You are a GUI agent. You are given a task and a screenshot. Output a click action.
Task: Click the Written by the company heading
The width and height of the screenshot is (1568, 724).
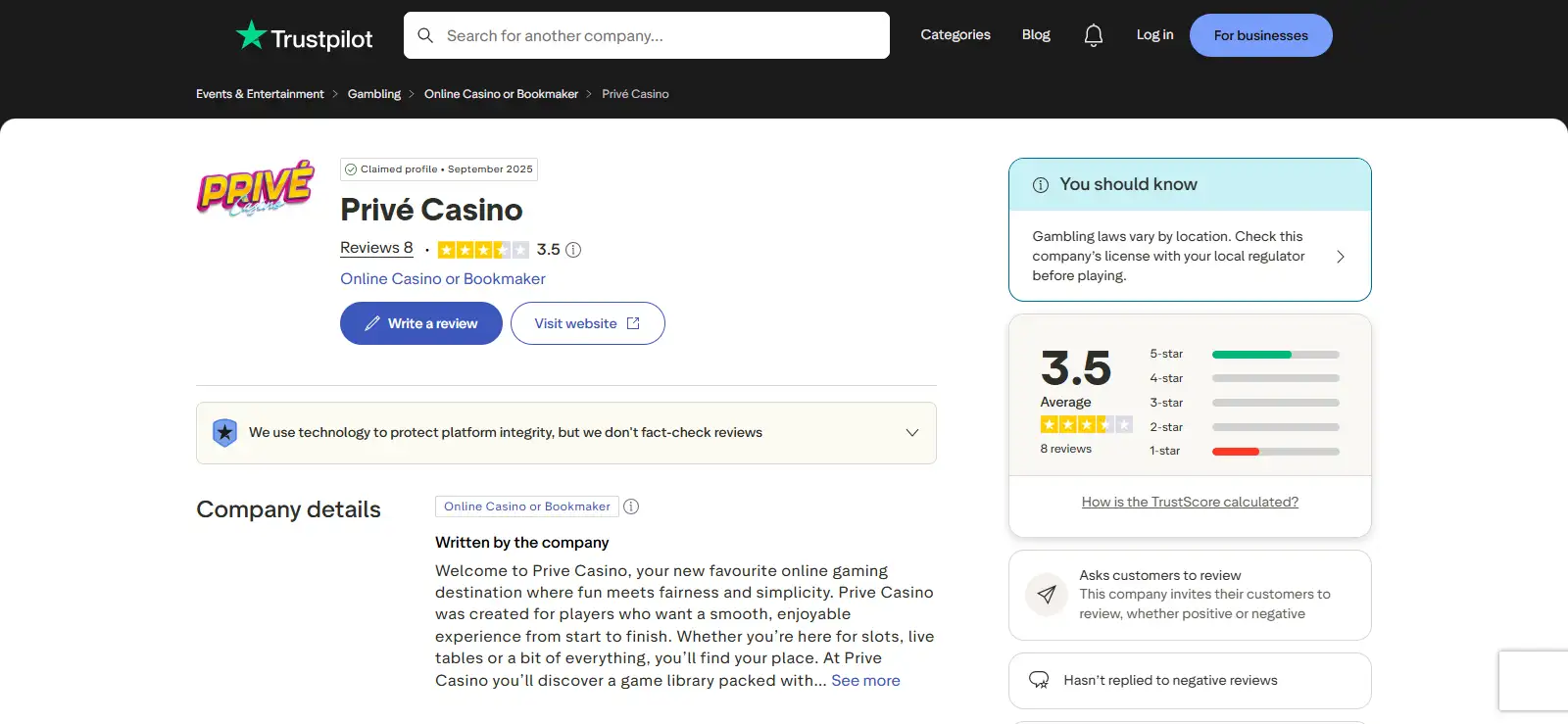(x=522, y=543)
